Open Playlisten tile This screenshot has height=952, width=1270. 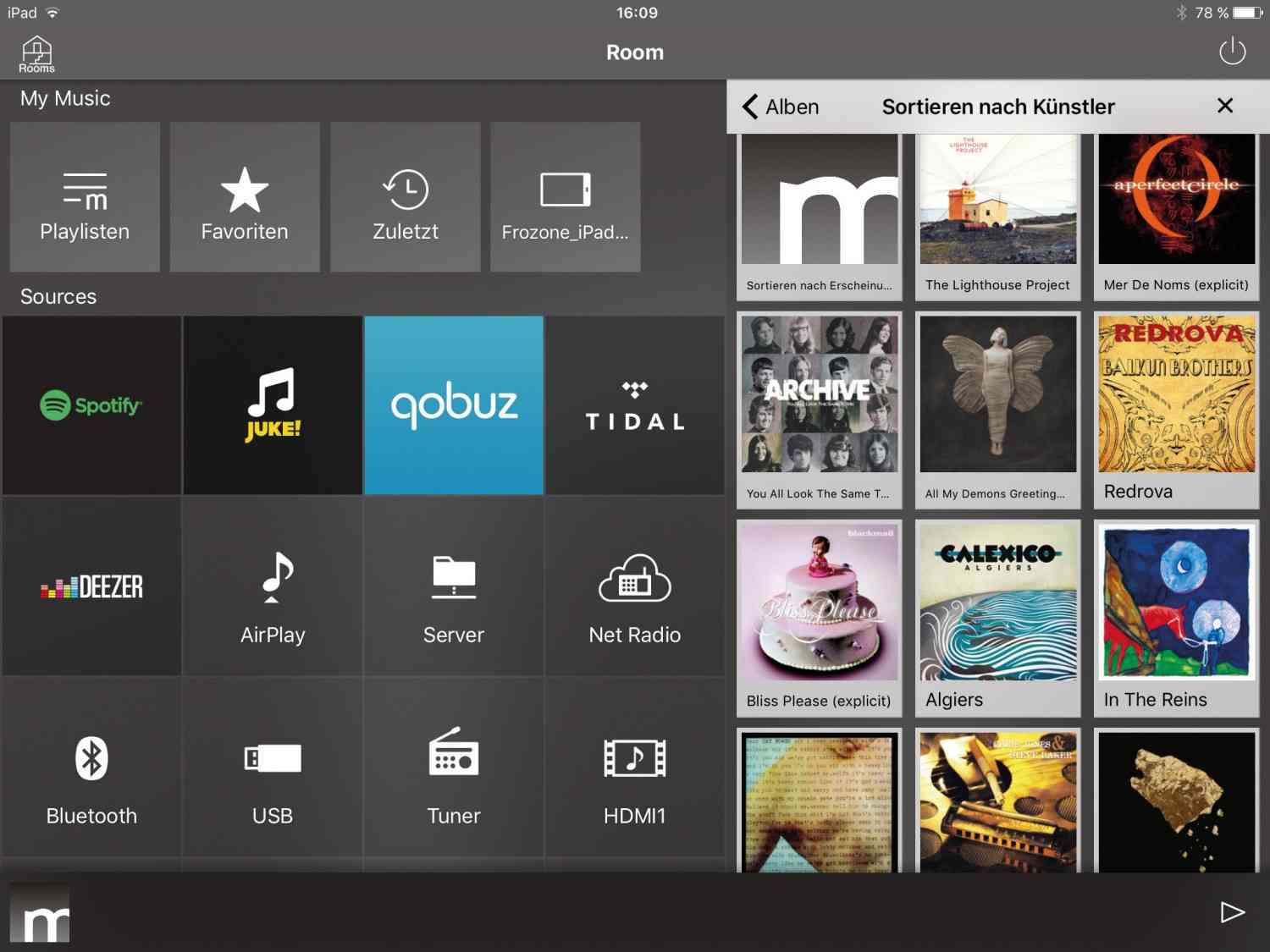pos(85,196)
